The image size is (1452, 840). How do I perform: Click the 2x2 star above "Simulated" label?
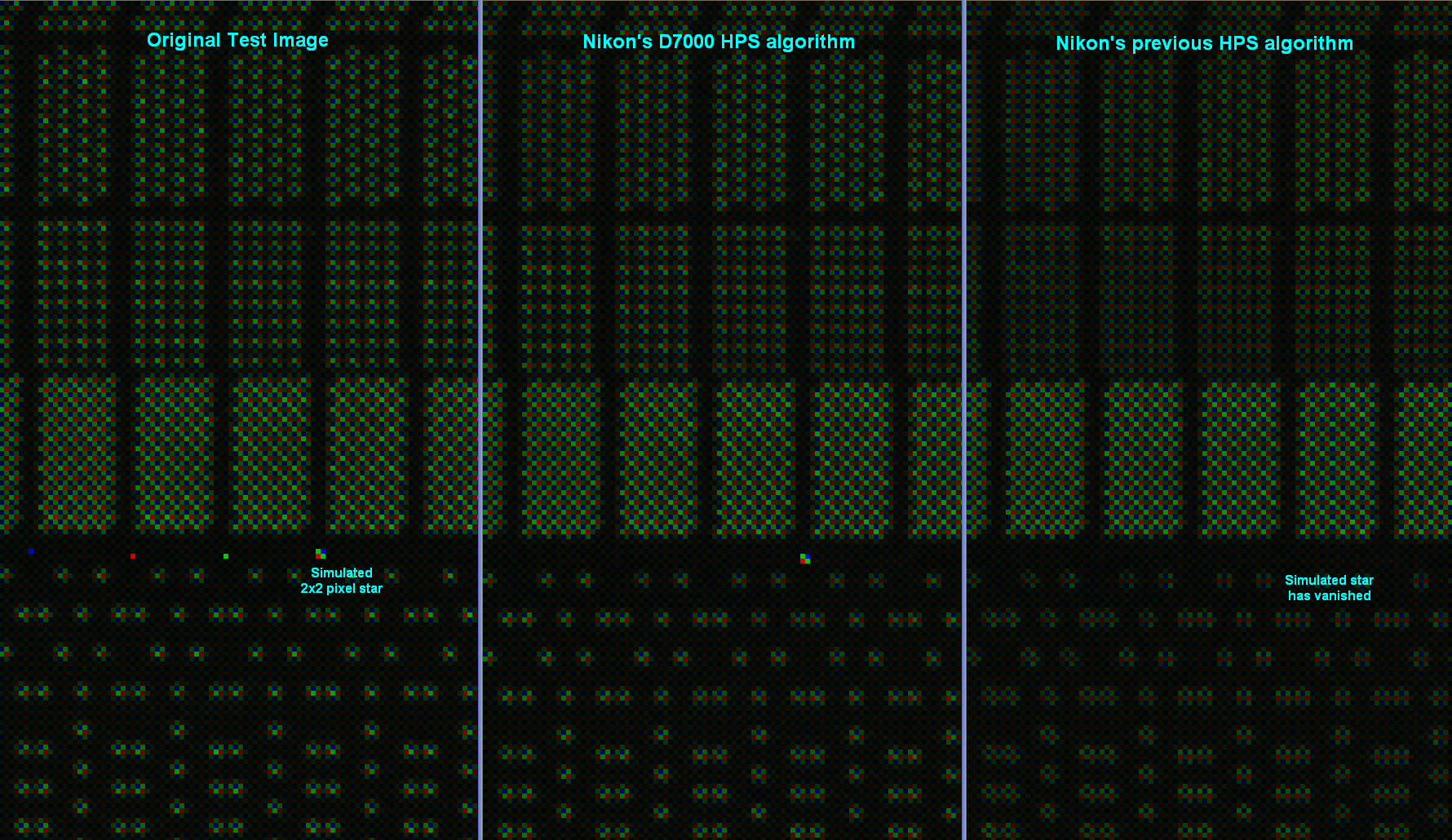[321, 554]
